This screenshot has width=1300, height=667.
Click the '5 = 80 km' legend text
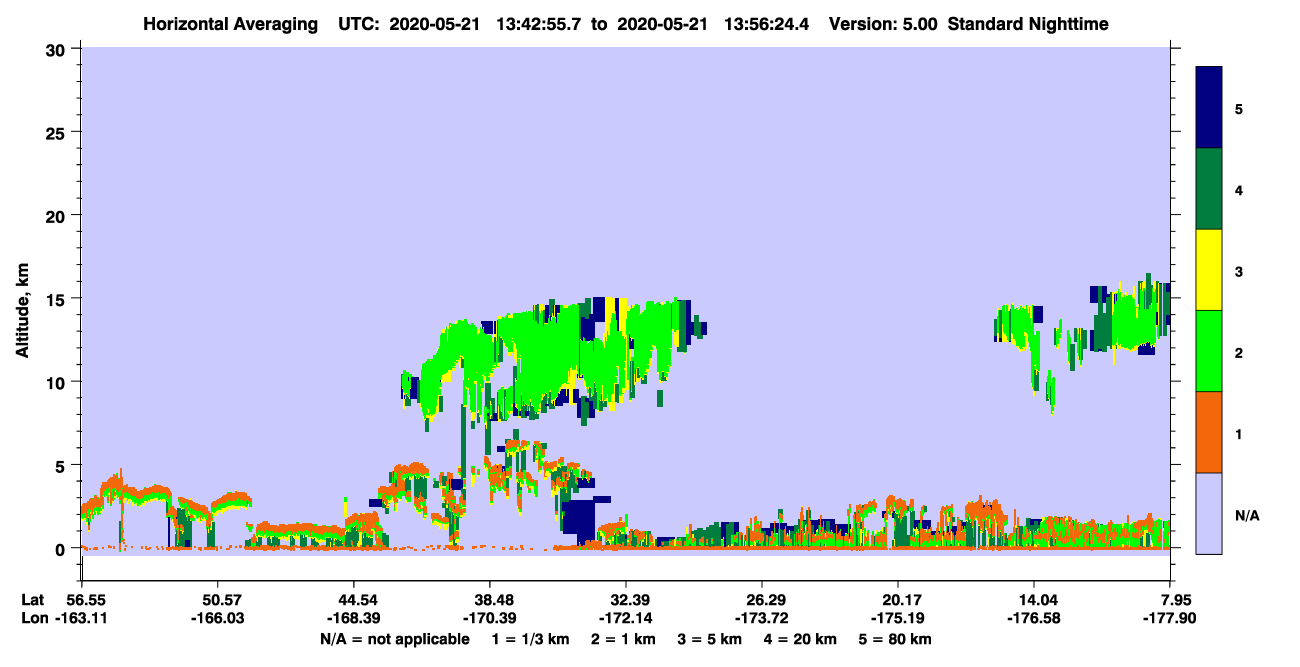point(896,639)
